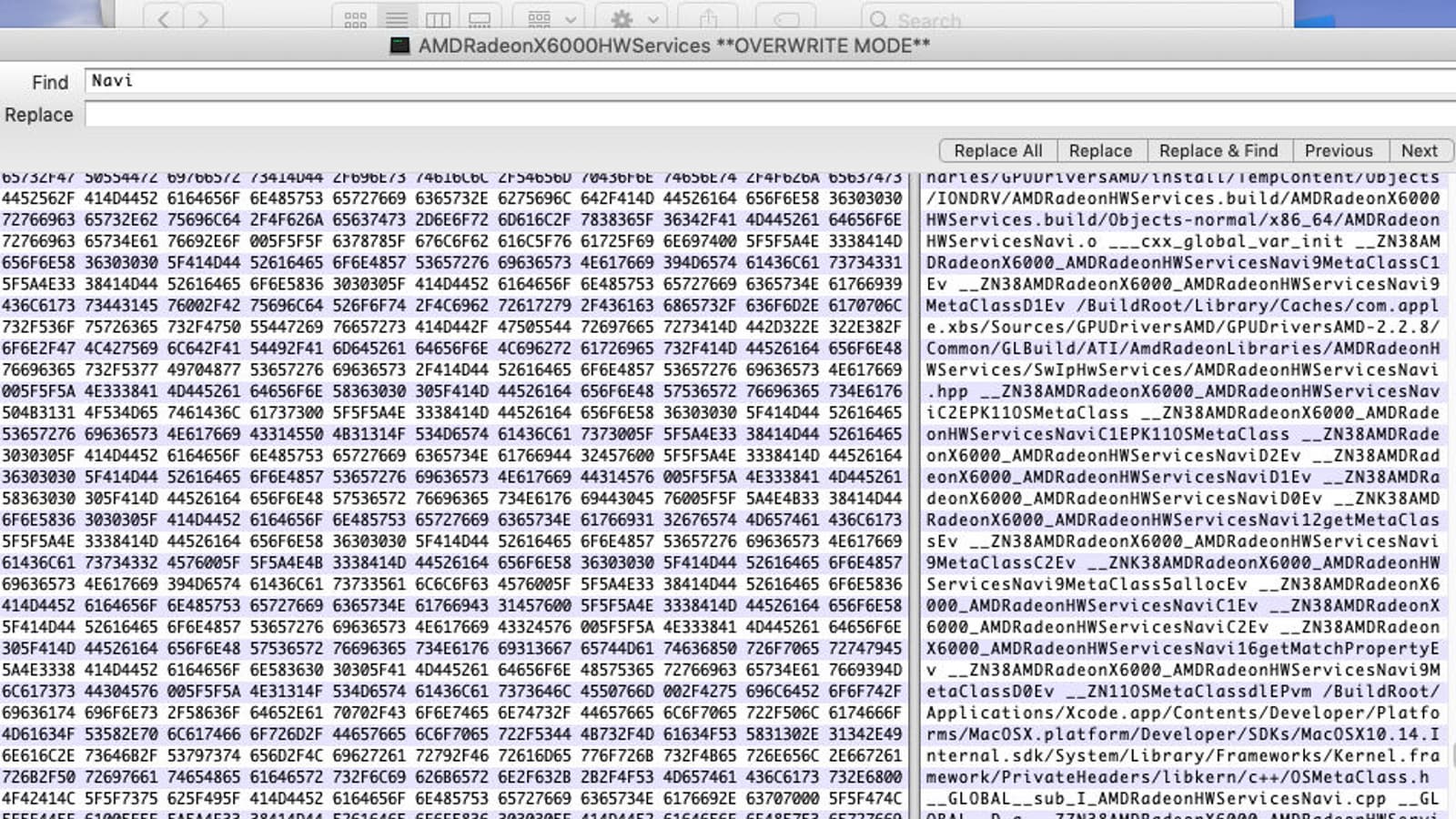Select hex value 43324576
Image resolution: width=1456 pixels, height=819 pixels.
coord(534,627)
